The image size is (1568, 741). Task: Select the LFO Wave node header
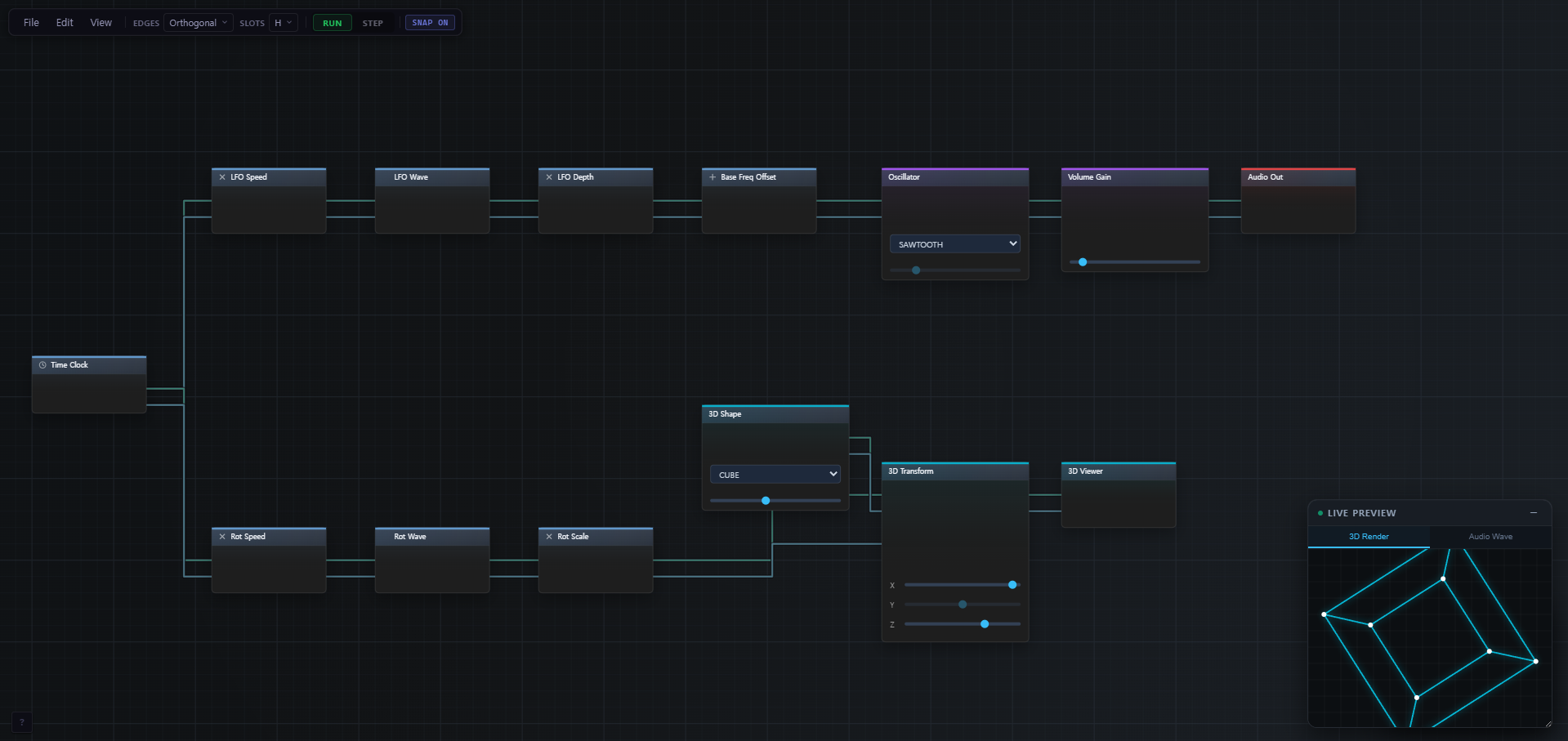pyautogui.click(x=432, y=177)
